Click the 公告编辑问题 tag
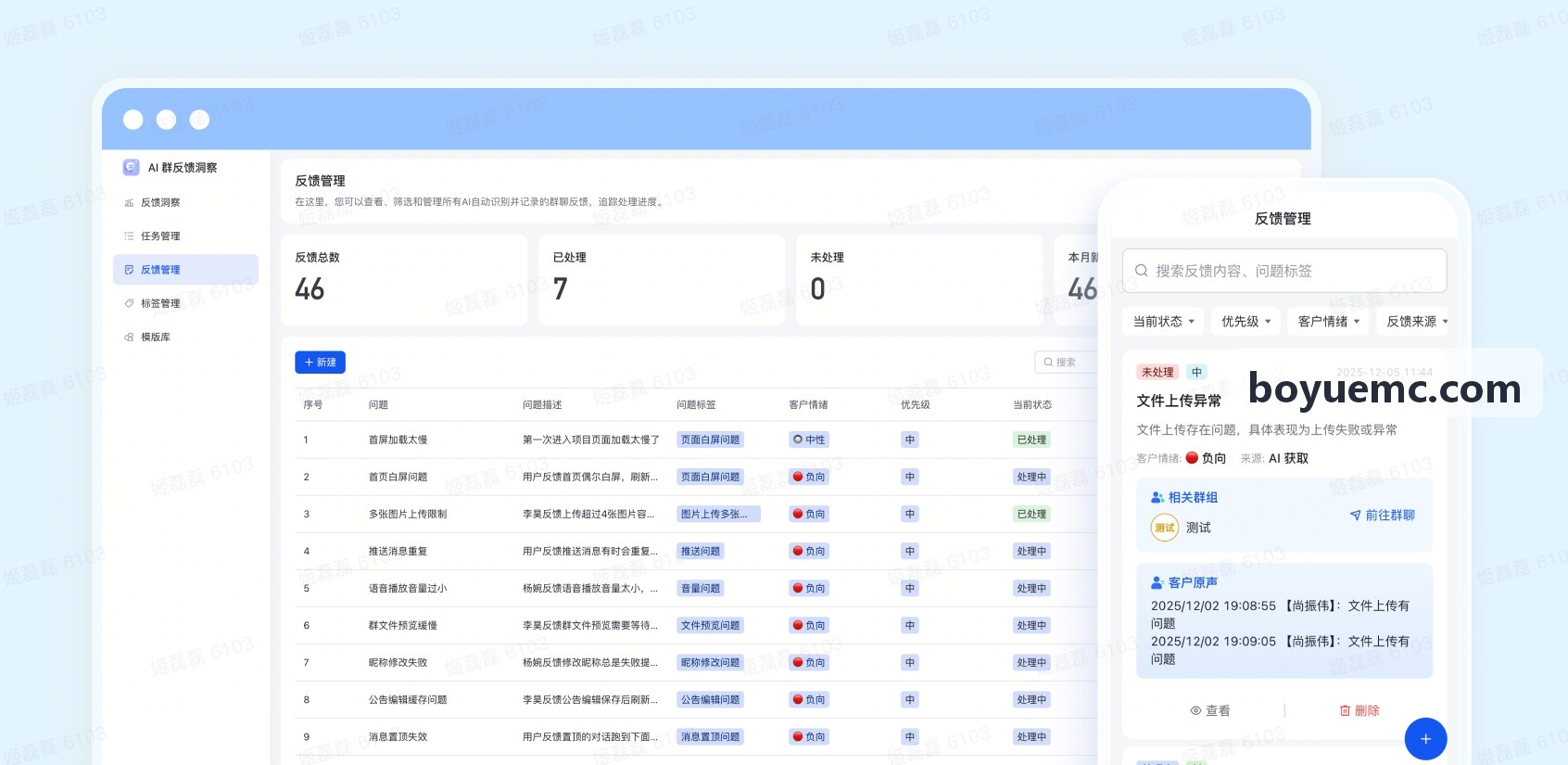 click(711, 699)
